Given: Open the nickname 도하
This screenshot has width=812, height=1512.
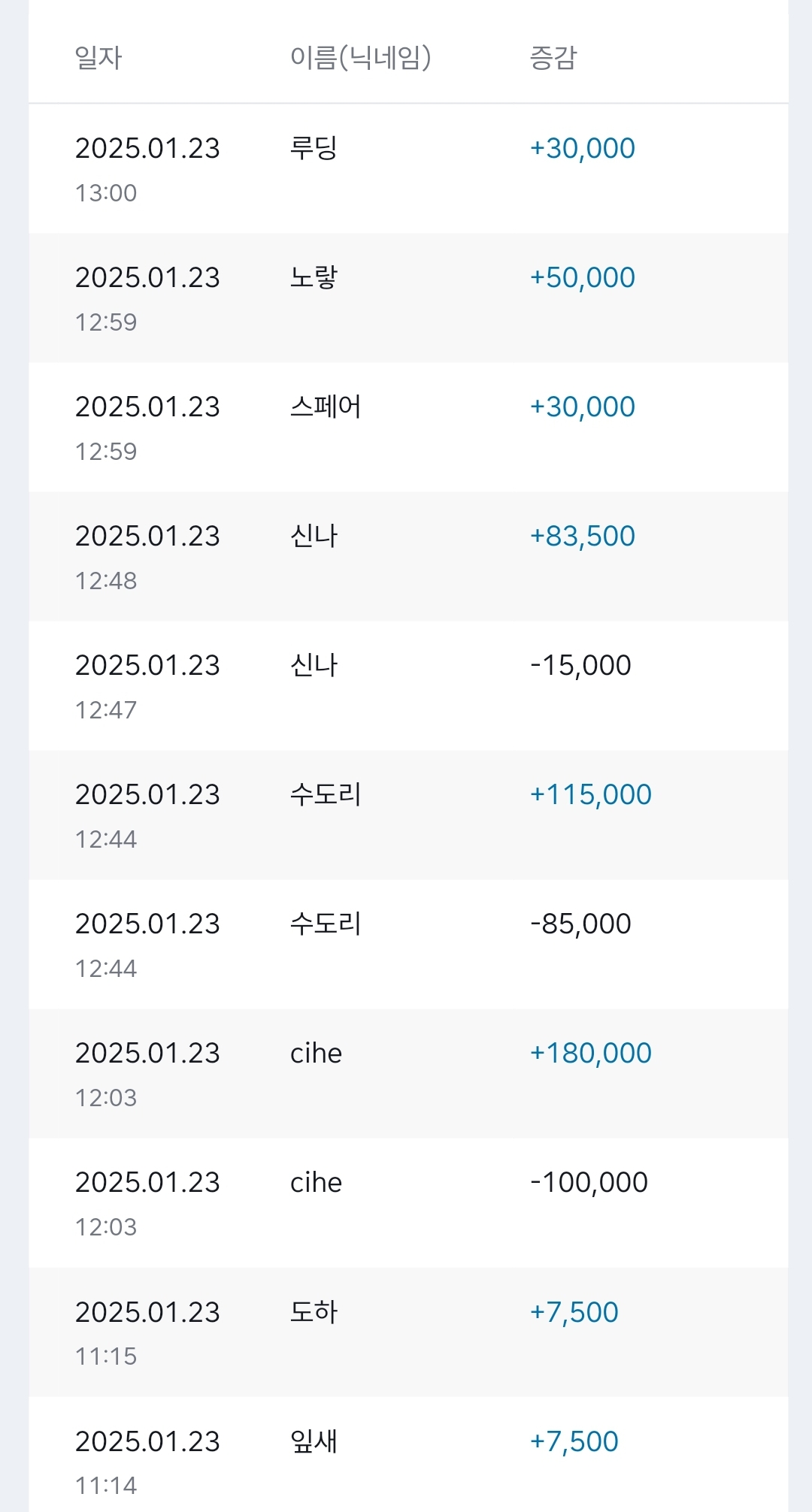Looking at the screenshot, I should (314, 1312).
